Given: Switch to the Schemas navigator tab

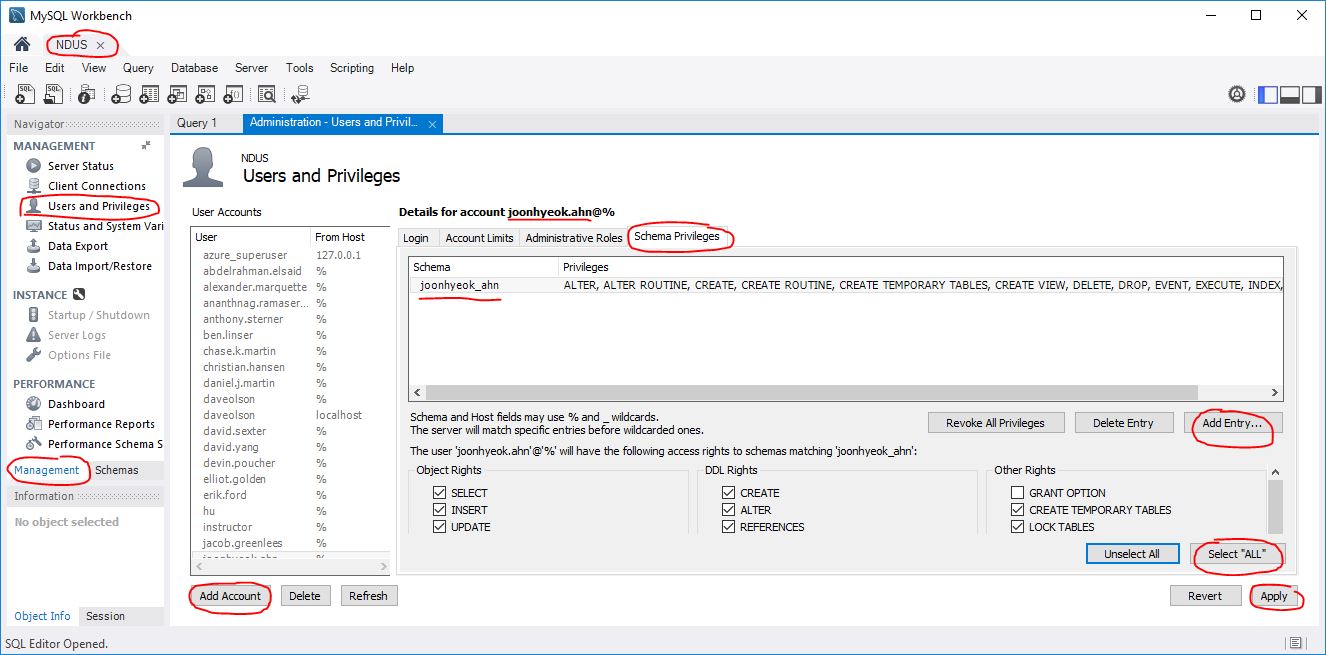Looking at the screenshot, I should click(x=117, y=470).
